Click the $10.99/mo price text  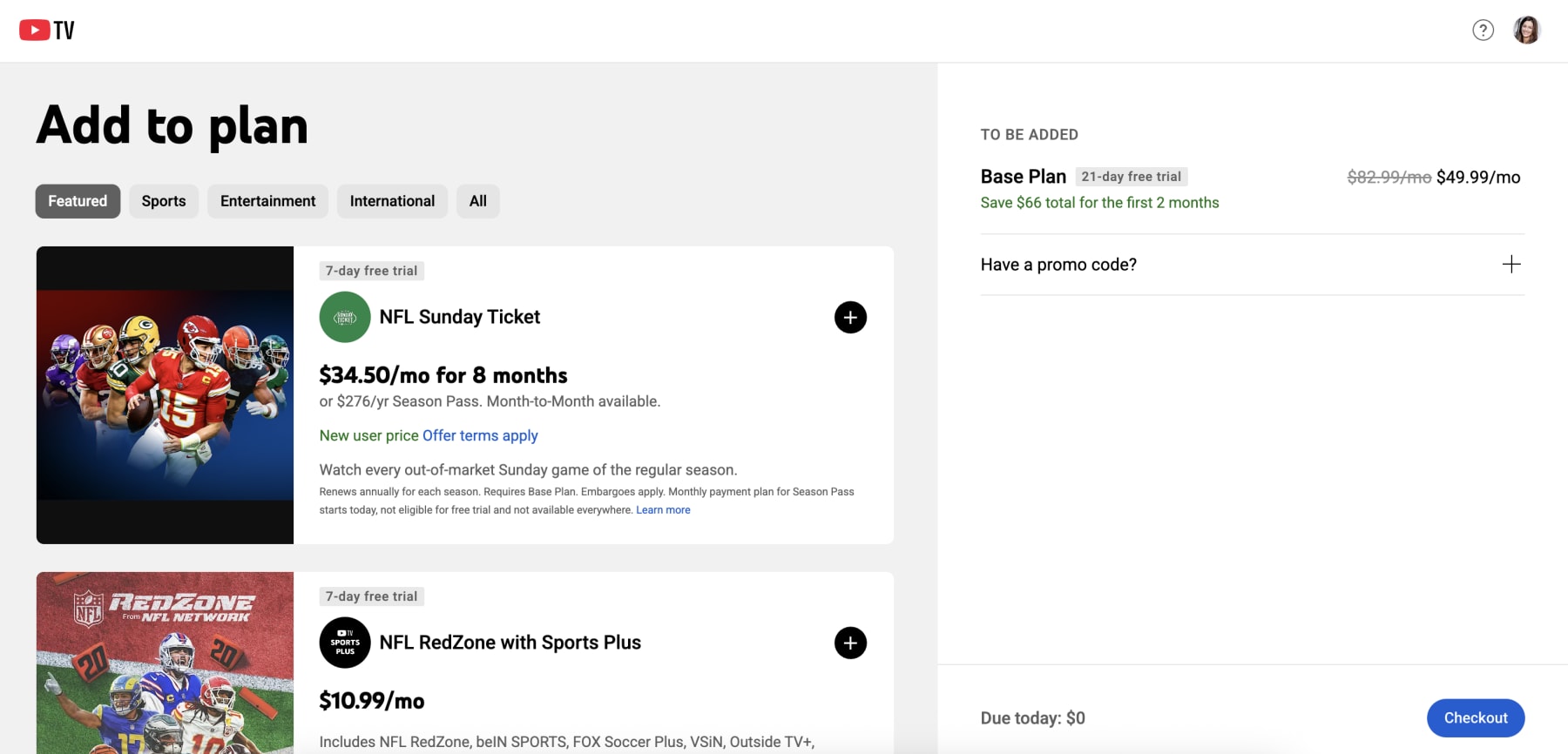tap(372, 701)
